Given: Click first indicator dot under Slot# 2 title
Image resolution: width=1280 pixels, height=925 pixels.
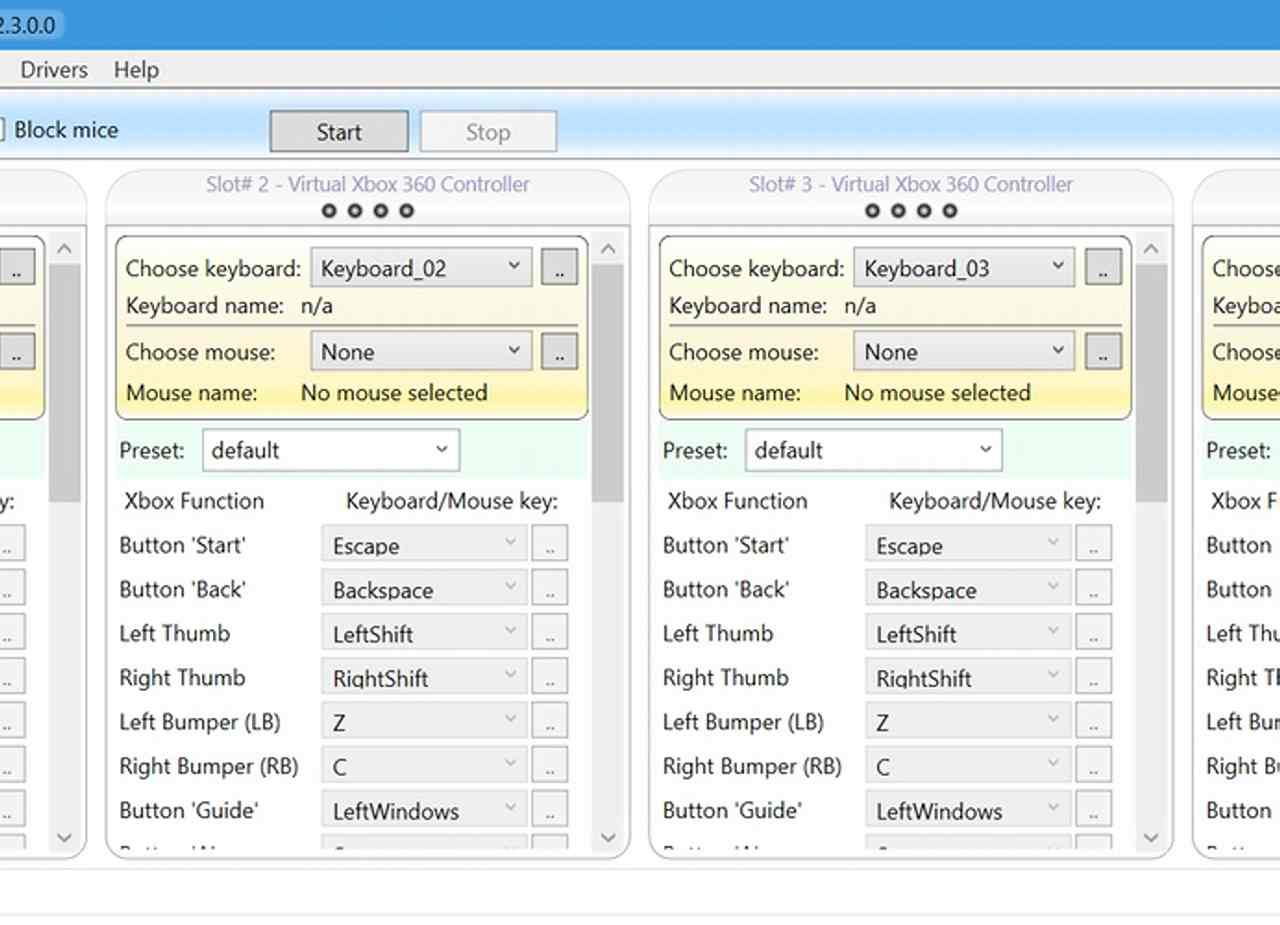Looking at the screenshot, I should [330, 211].
